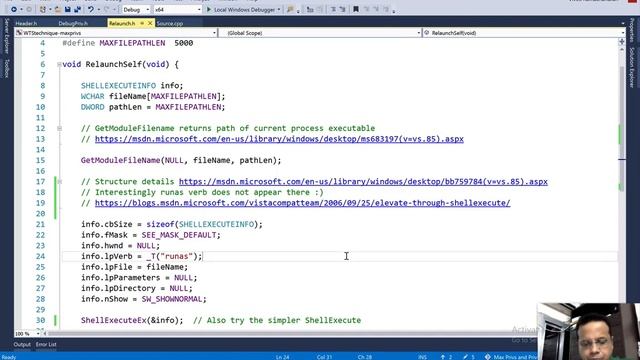Undo the last edit via toolbar

(x=91, y=9)
